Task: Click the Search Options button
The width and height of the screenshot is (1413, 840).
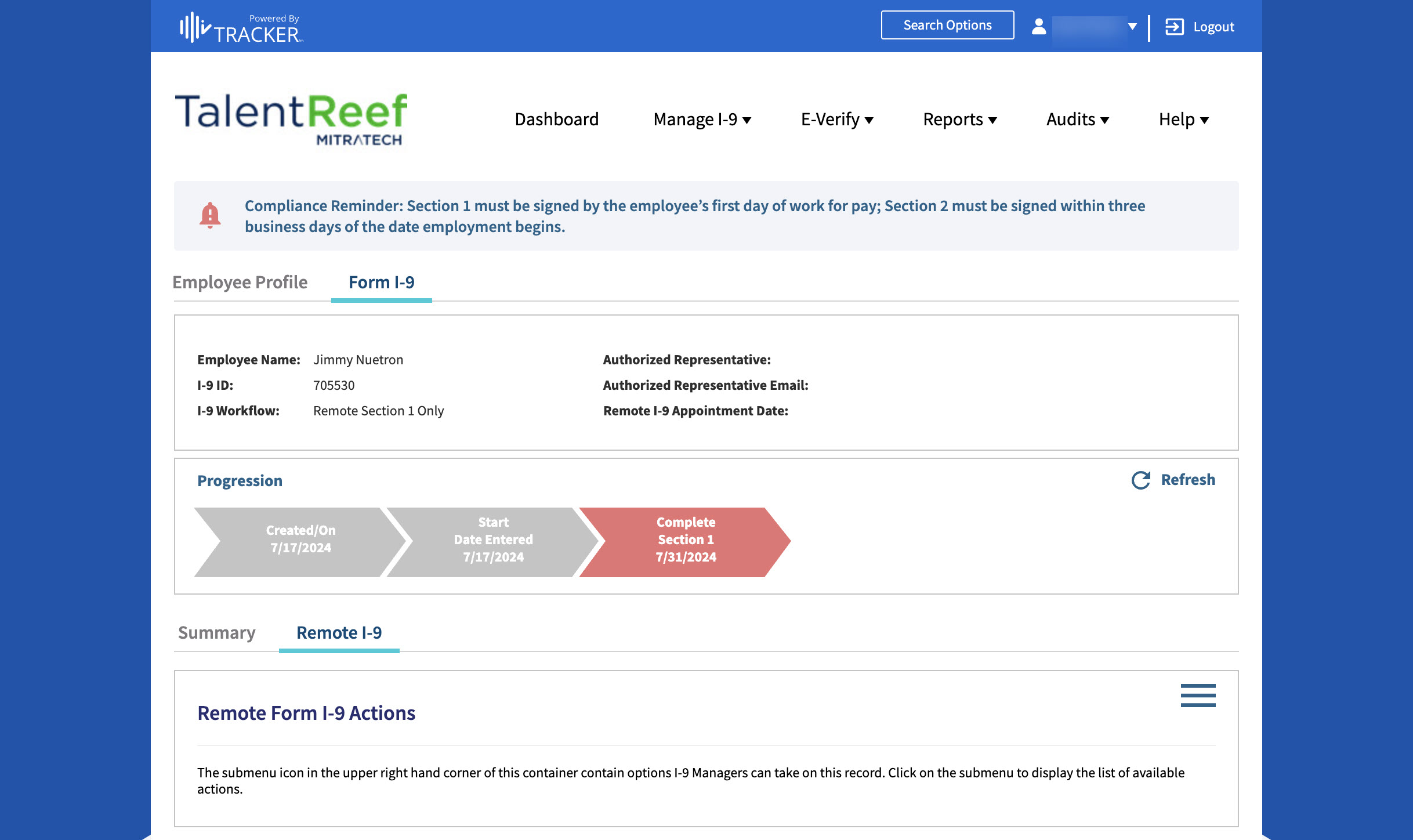Action: (x=947, y=26)
